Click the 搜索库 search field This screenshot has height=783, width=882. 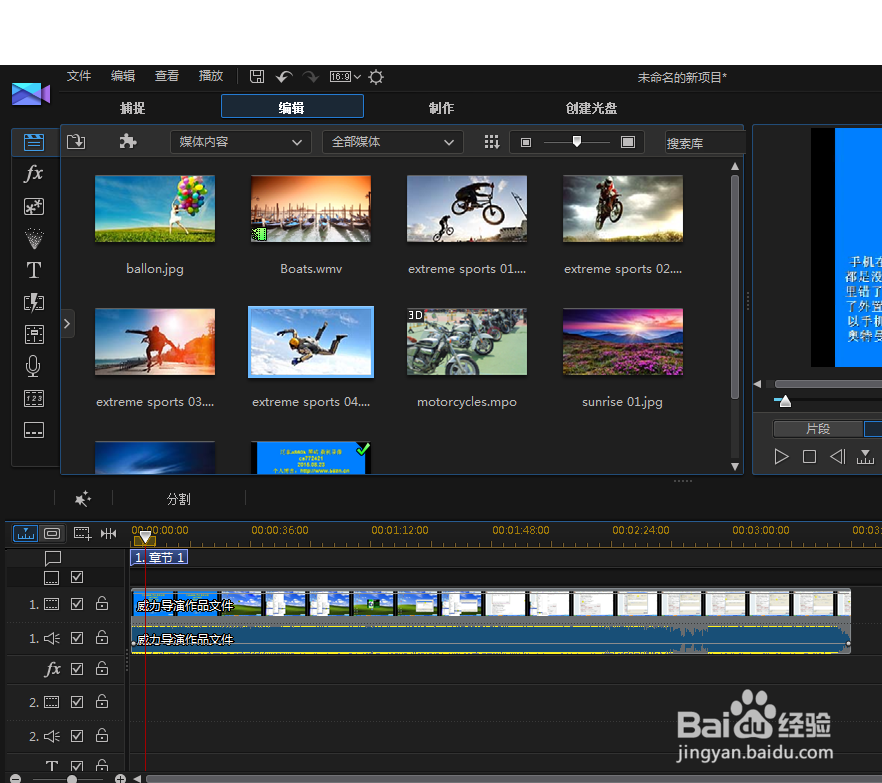coord(705,143)
